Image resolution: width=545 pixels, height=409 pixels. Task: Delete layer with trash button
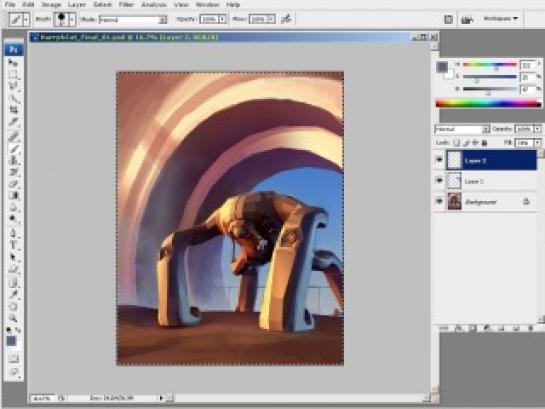pyautogui.click(x=531, y=328)
